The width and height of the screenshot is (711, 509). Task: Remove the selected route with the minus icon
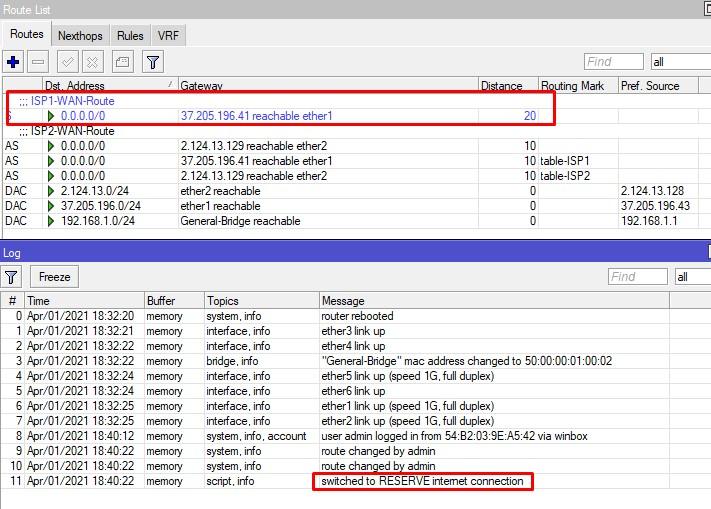point(38,62)
